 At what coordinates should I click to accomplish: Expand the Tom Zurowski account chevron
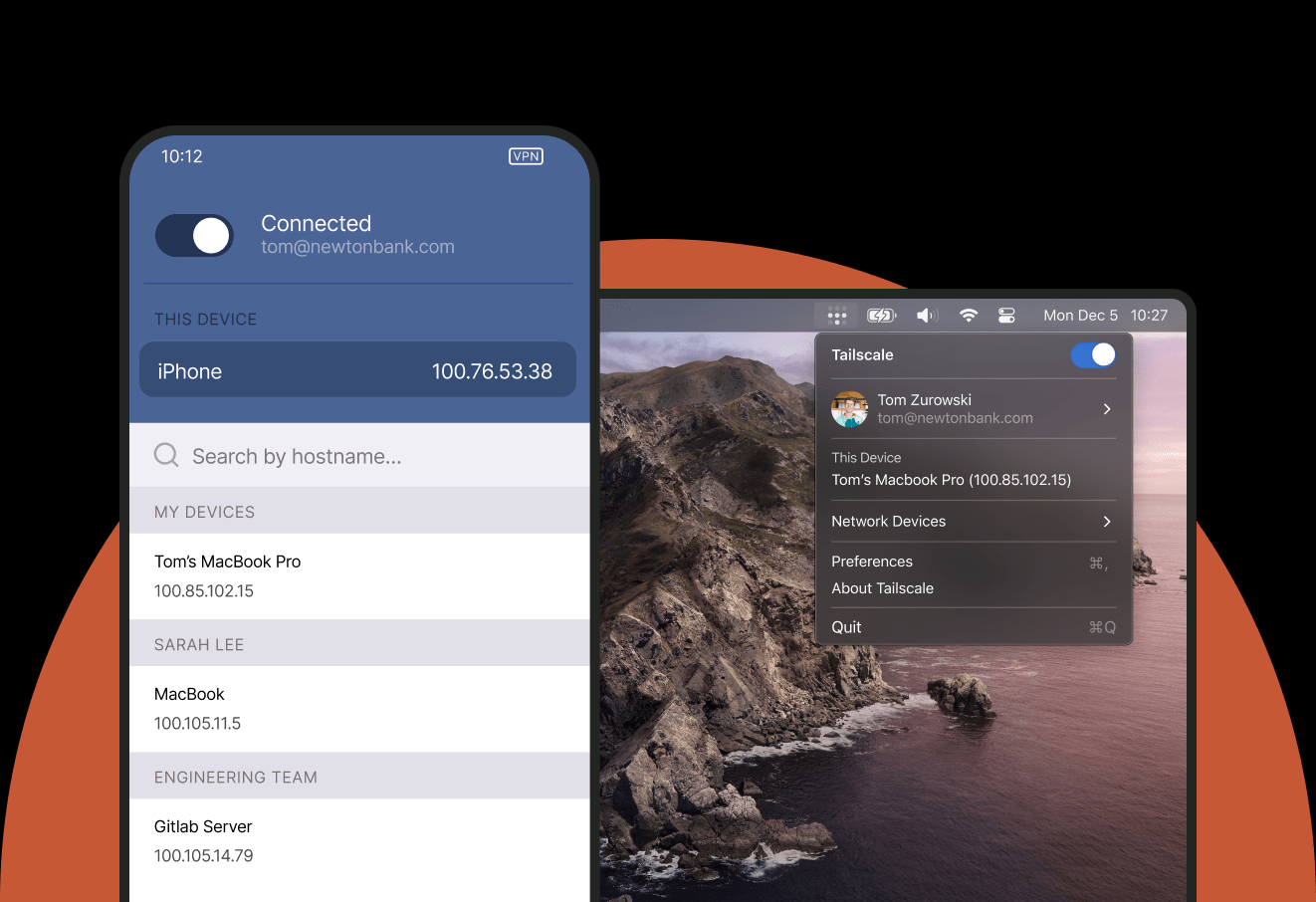pos(1107,409)
